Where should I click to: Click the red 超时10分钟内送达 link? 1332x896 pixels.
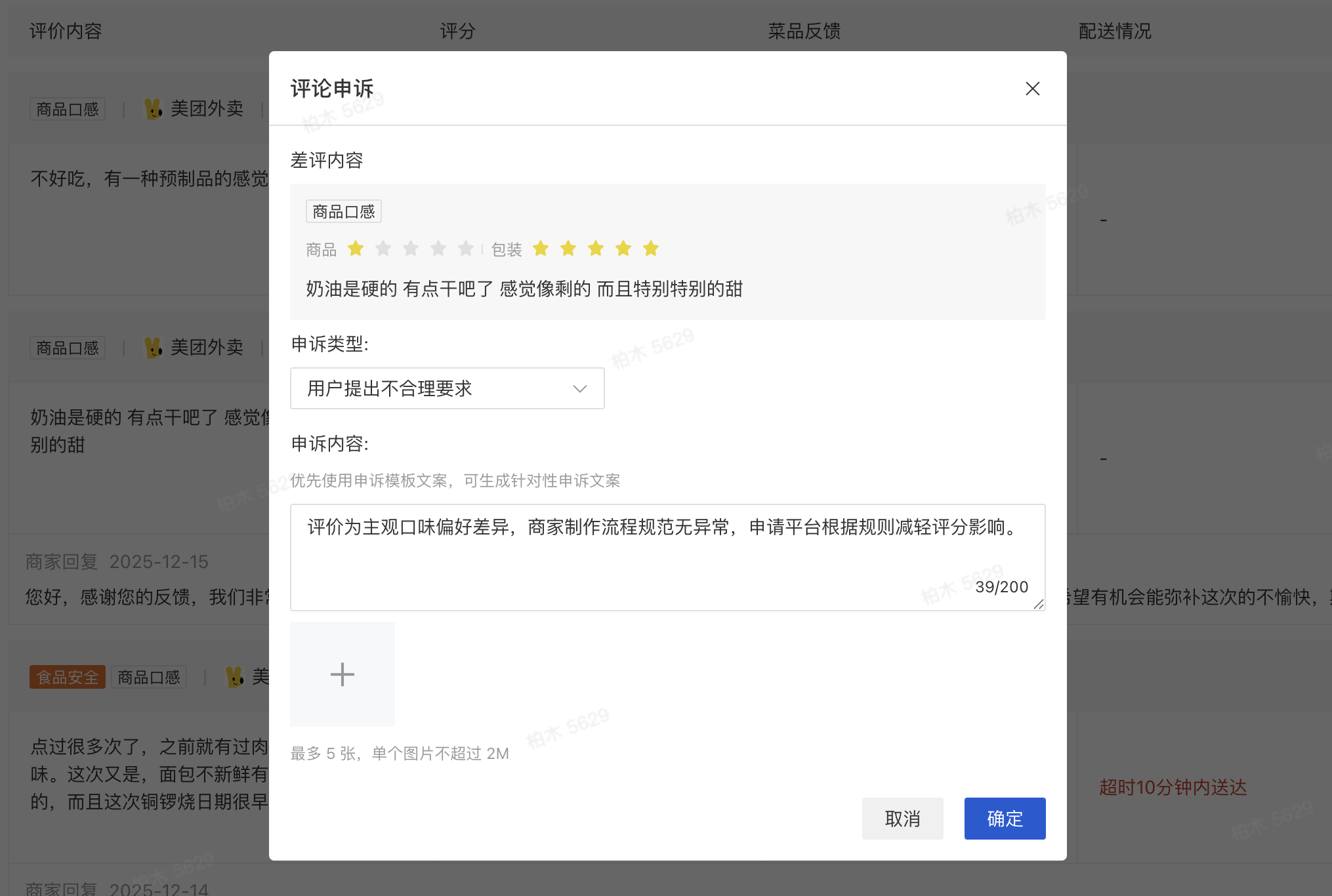1172,788
